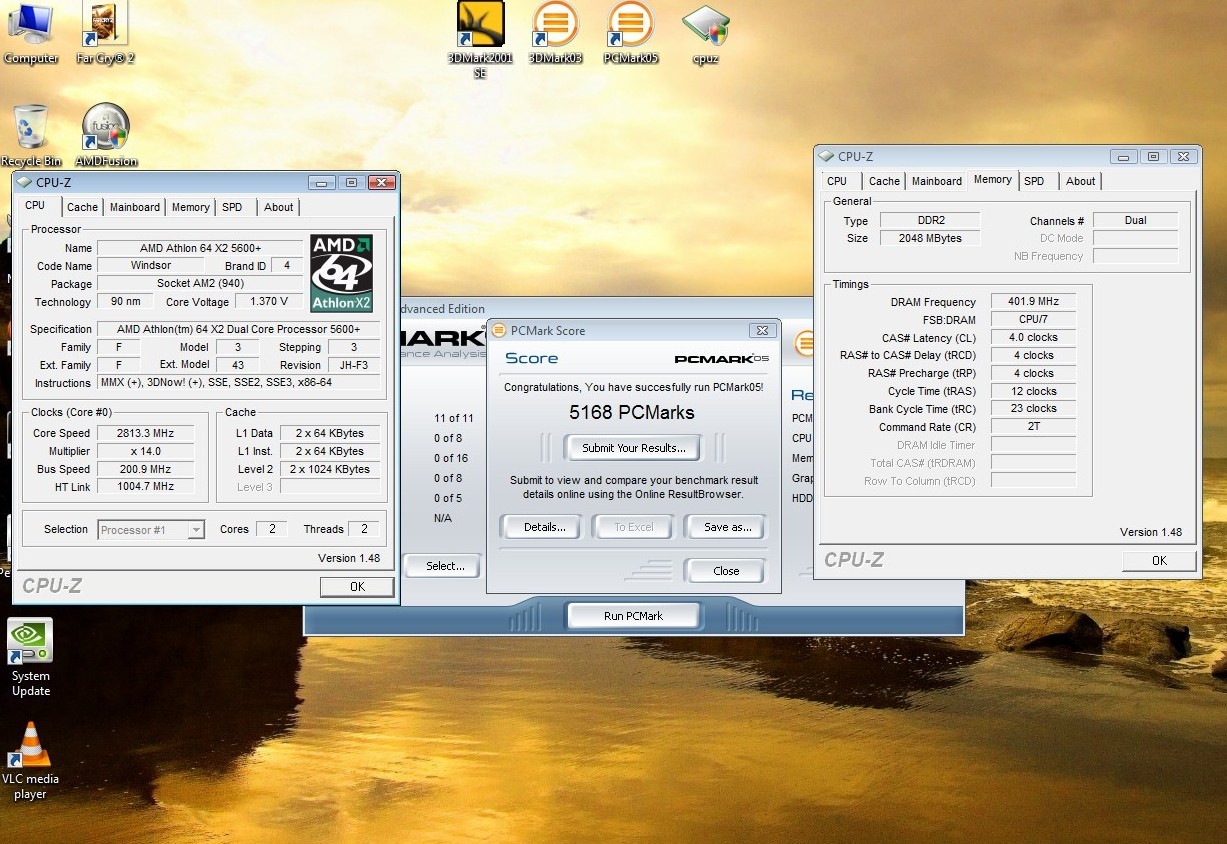Click the processor name AMD Athlon 64 X2 5600+
The image size is (1227, 844).
(200, 248)
